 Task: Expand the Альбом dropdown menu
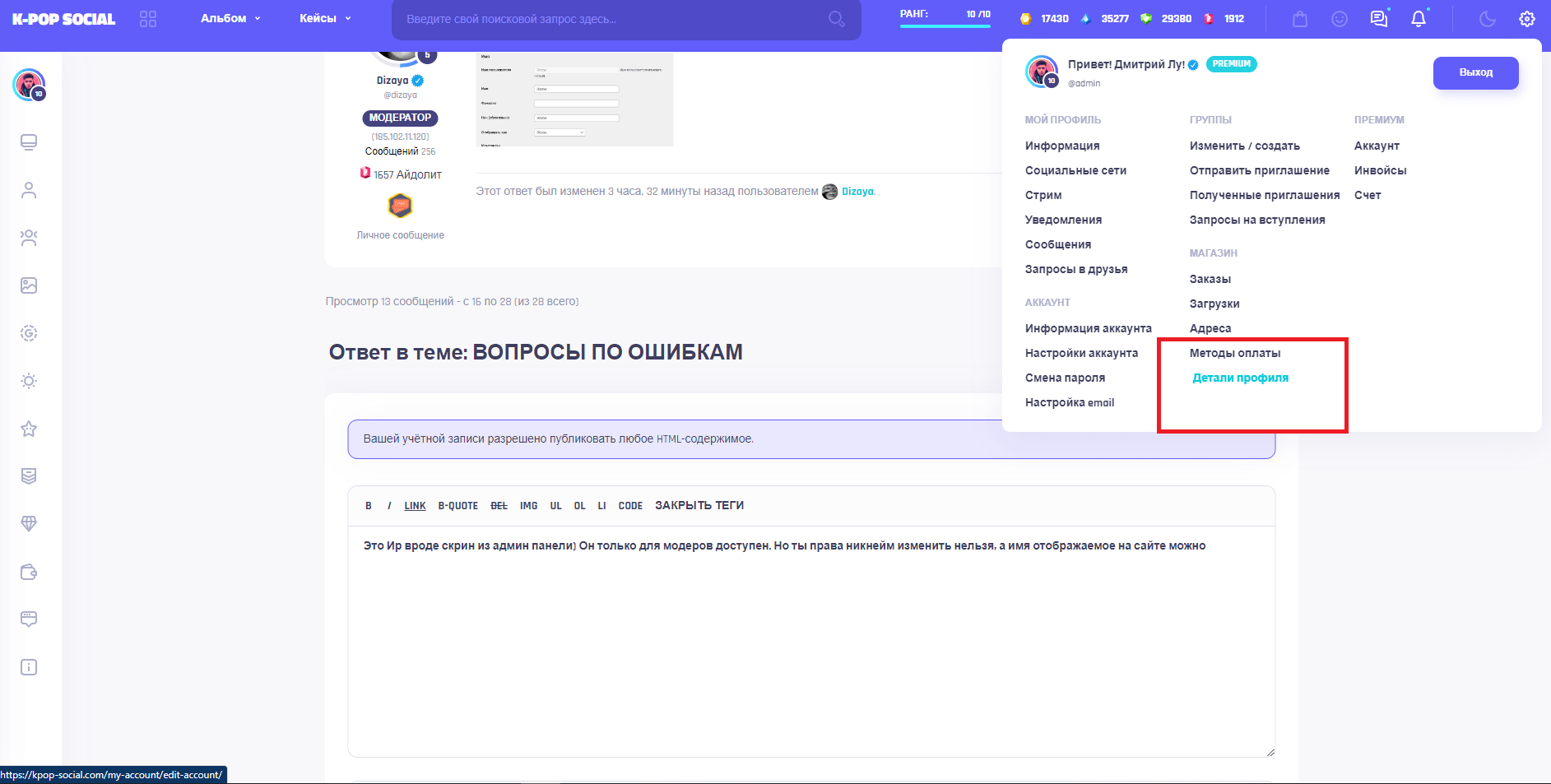(x=230, y=18)
